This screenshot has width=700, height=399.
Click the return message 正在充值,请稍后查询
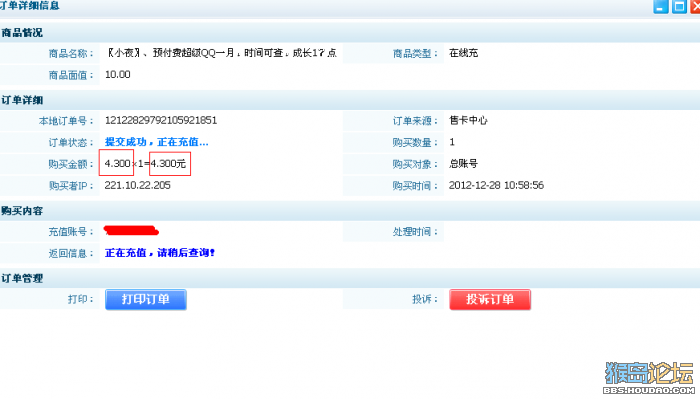click(x=160, y=253)
